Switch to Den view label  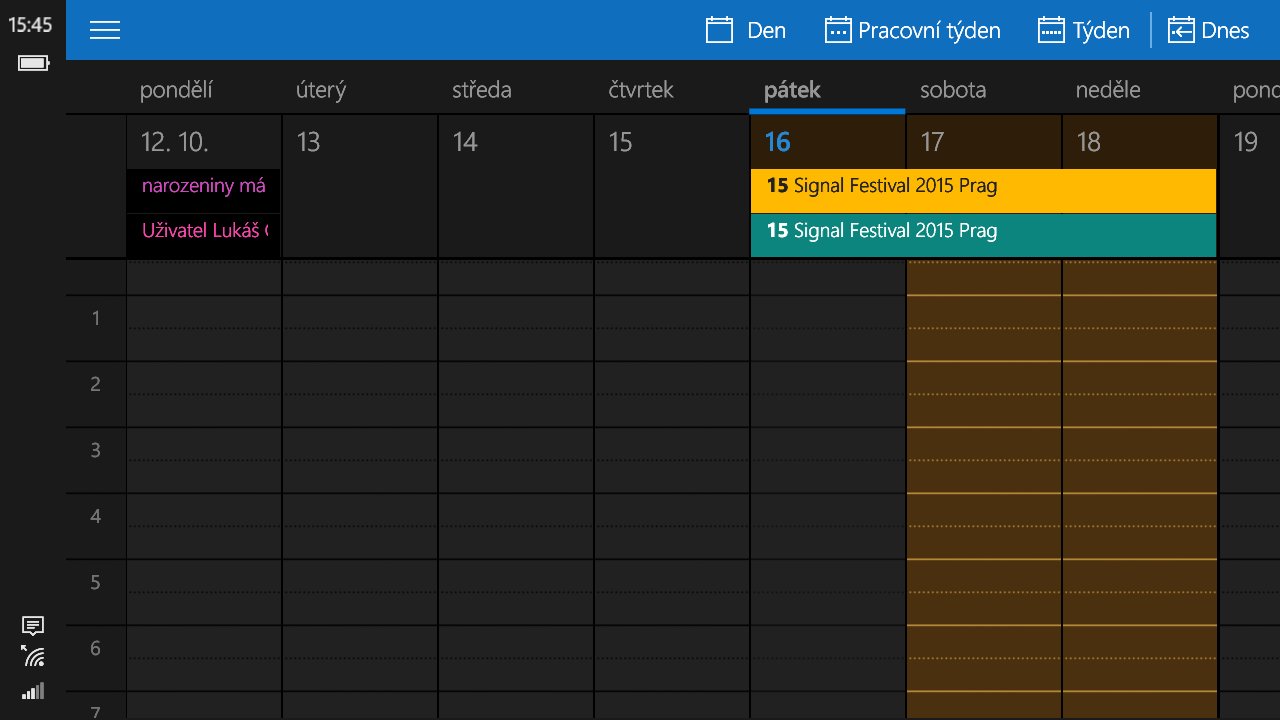click(767, 31)
